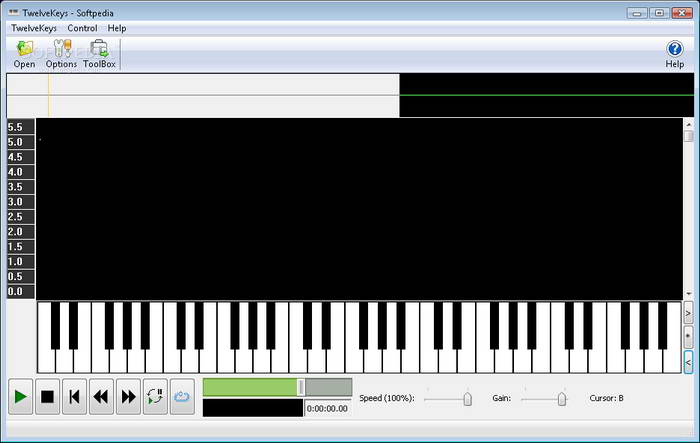
Task: Click the vertical scrollbar thumb
Action: coord(688,136)
